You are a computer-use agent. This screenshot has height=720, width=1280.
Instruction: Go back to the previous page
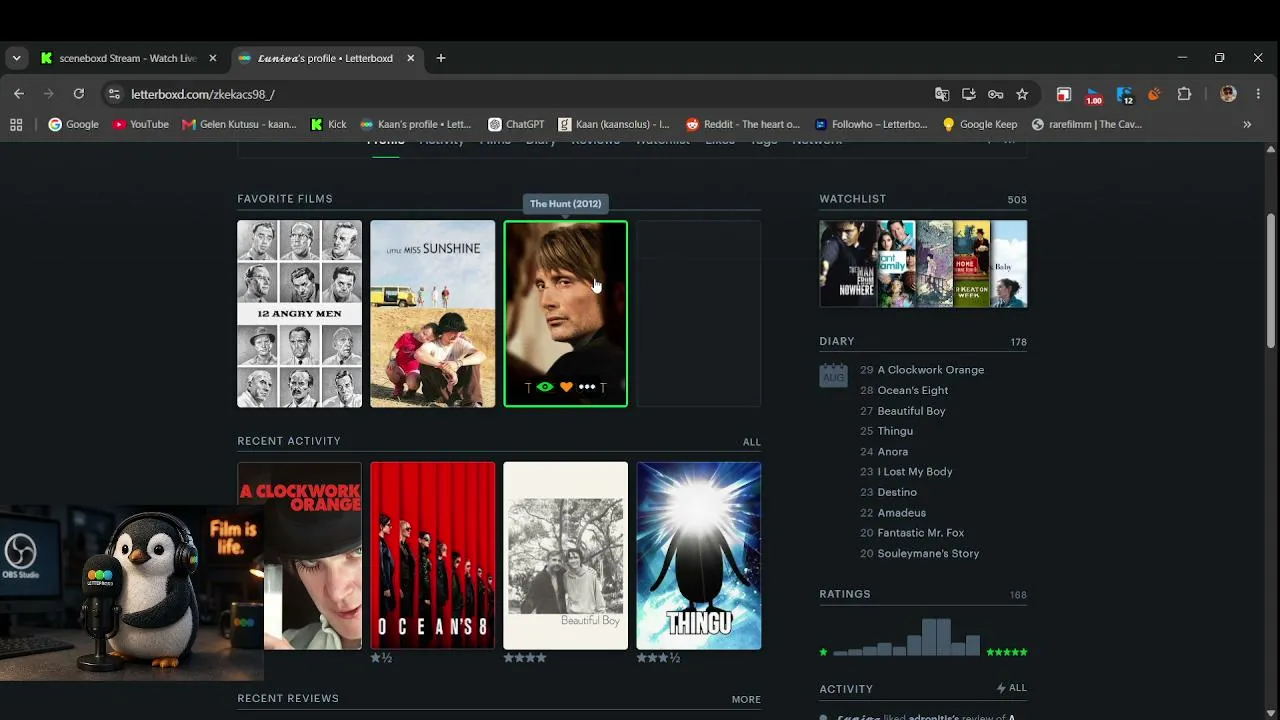coord(19,94)
